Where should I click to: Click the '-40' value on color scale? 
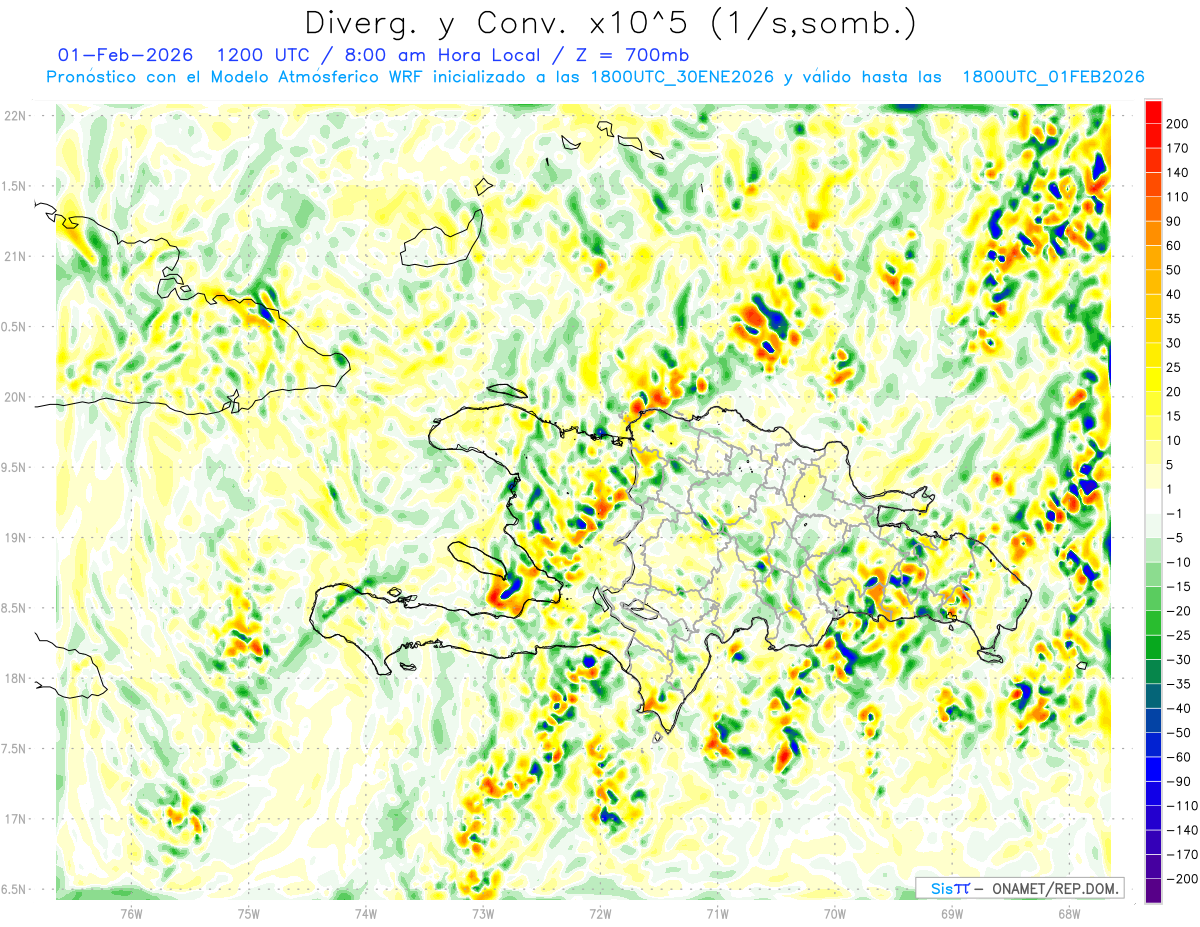pos(1178,709)
